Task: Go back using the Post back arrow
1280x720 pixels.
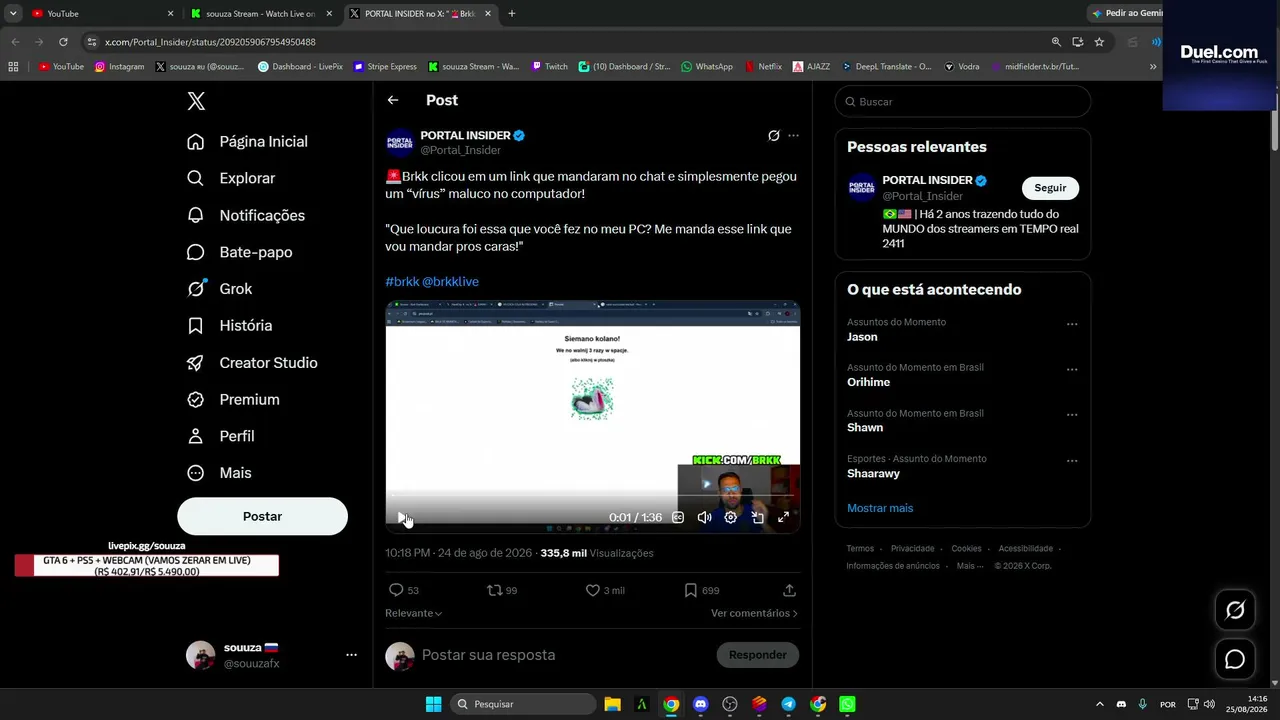Action: pyautogui.click(x=393, y=100)
